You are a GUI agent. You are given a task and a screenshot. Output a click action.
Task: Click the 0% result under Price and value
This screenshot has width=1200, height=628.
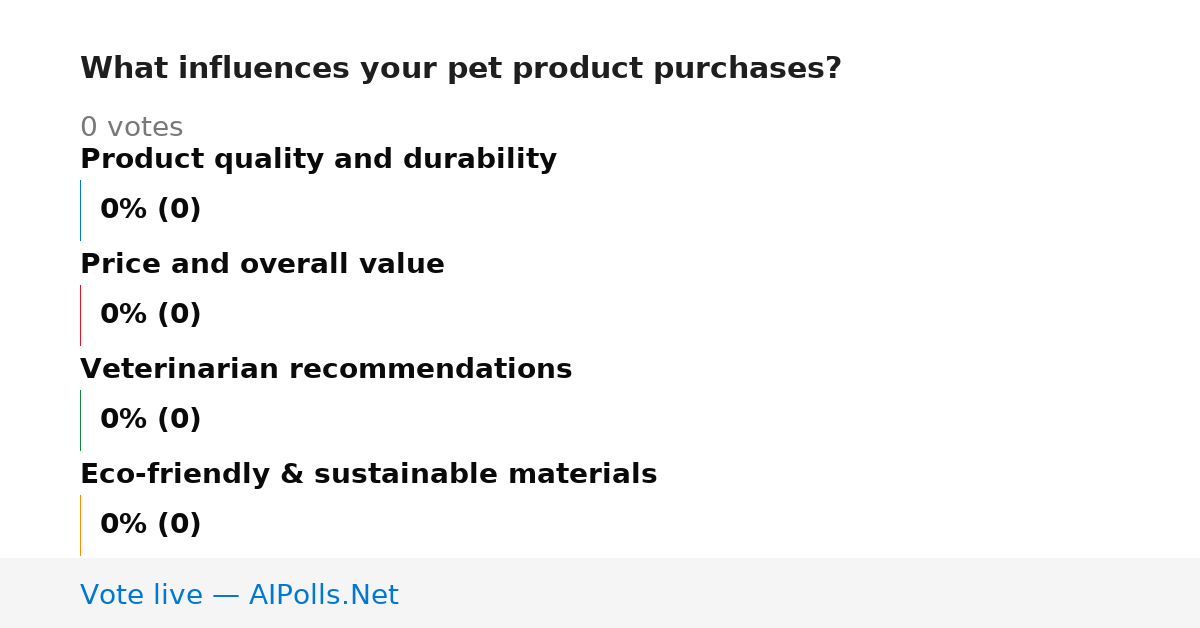[x=124, y=315]
